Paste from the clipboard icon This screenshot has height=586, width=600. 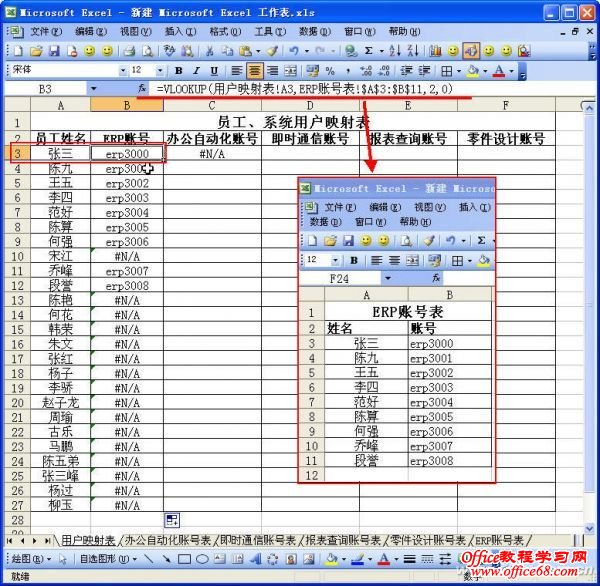[x=245, y=51]
